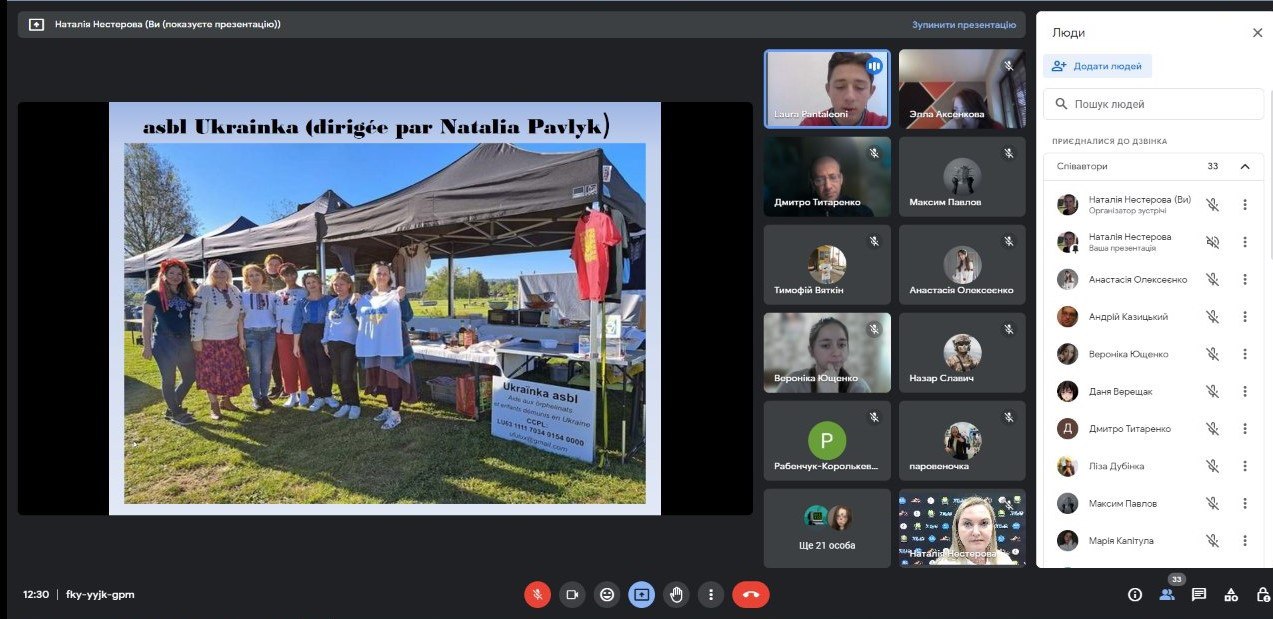The height and width of the screenshot is (619, 1273).
Task: Click muted mic icon for Анастасія Олексєєнко in list
Action: [x=1212, y=280]
